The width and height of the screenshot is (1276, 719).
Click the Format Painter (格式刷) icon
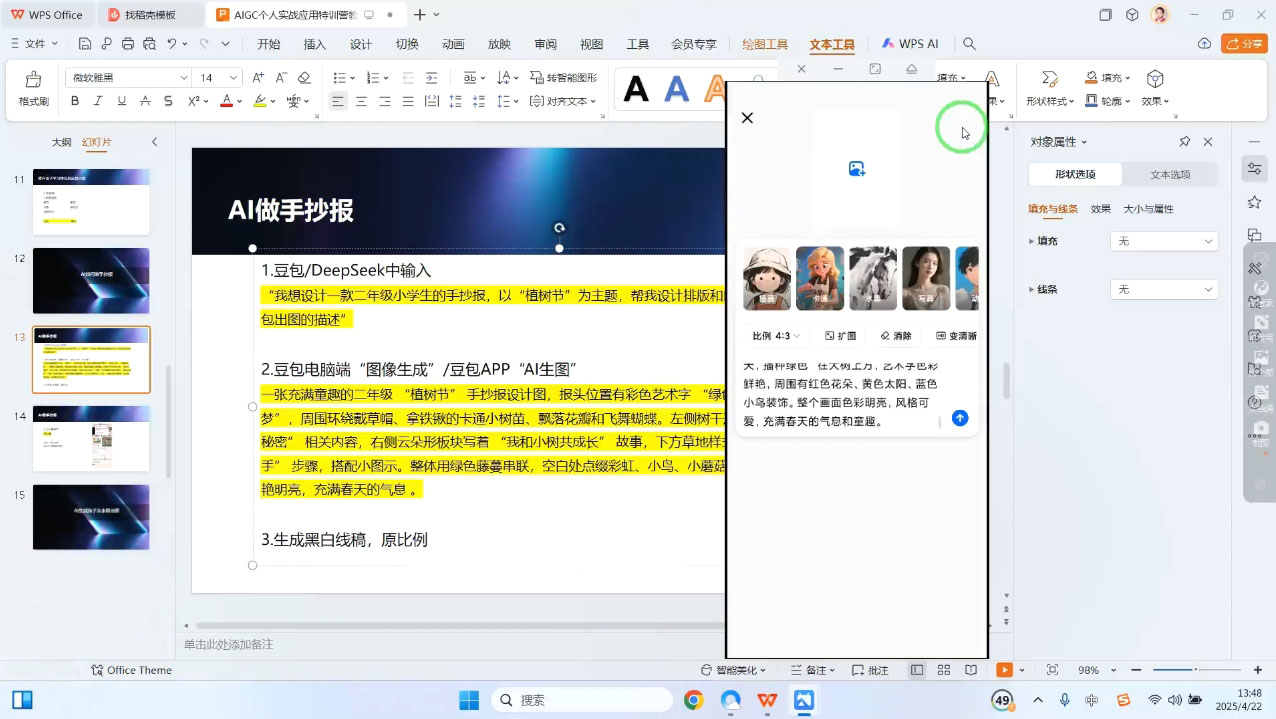[33, 80]
